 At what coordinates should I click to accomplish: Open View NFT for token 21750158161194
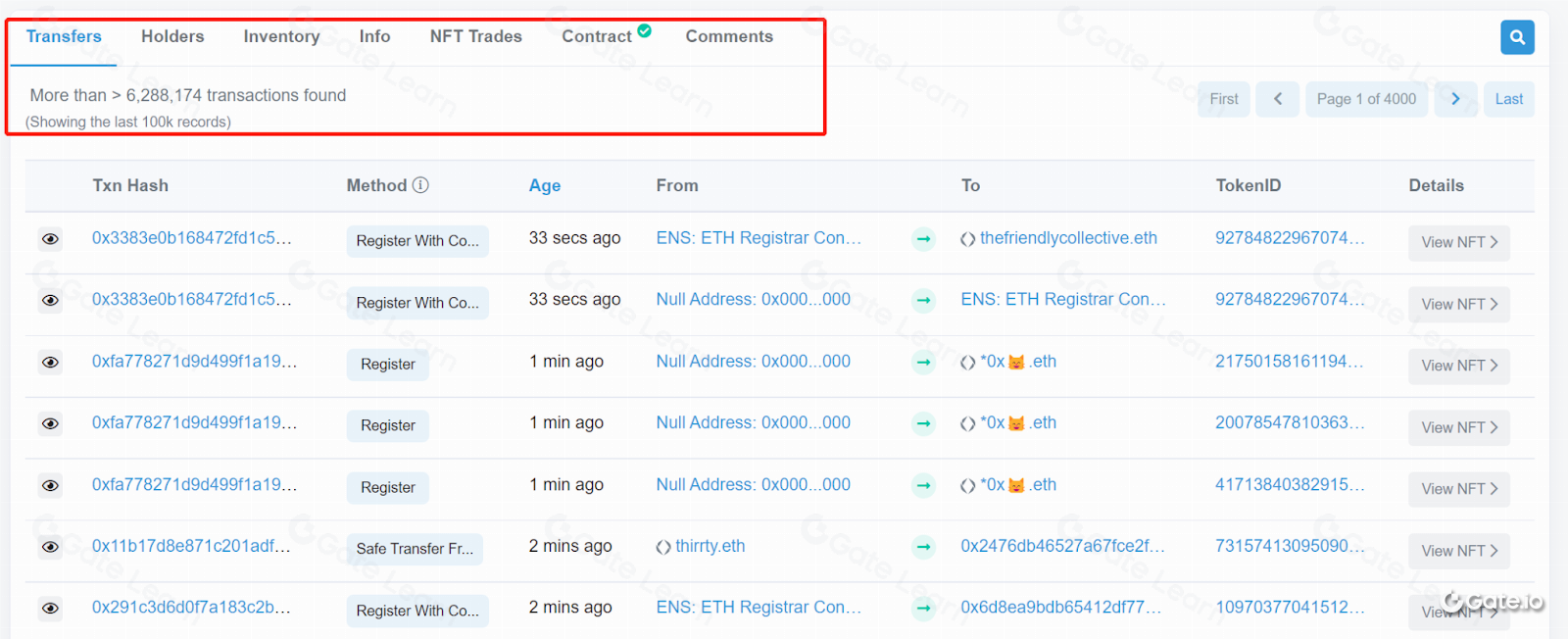point(1458,366)
